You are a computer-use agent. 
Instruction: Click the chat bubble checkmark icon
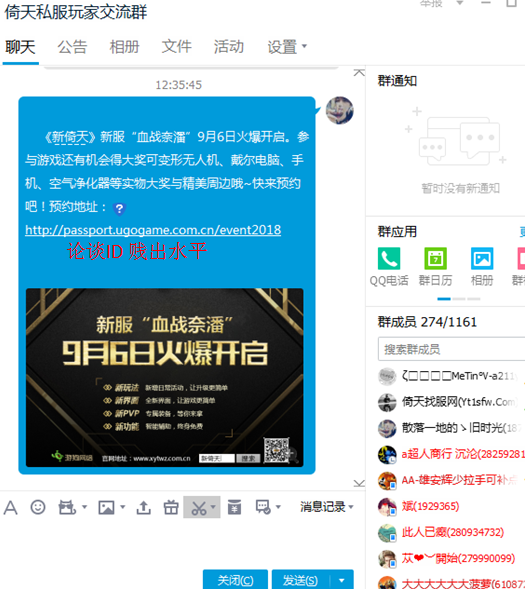pos(263,507)
